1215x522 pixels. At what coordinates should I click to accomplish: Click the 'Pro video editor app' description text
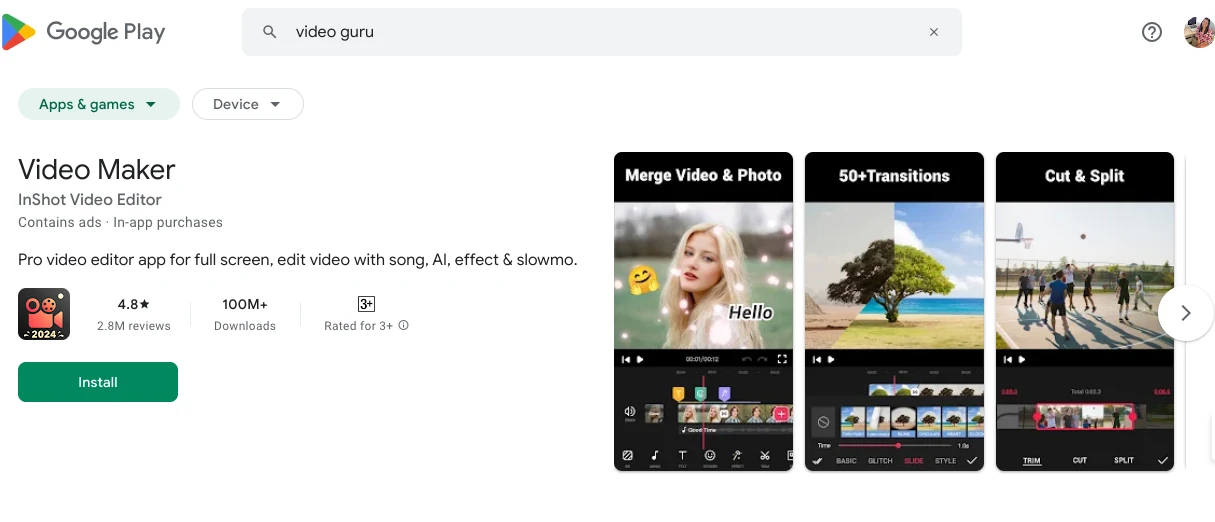[x=298, y=260]
